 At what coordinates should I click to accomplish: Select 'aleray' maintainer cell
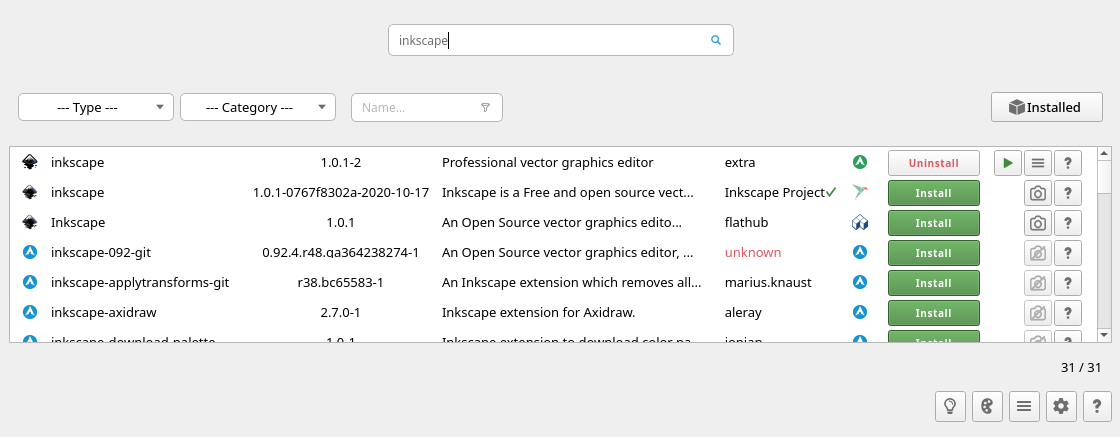coord(743,313)
